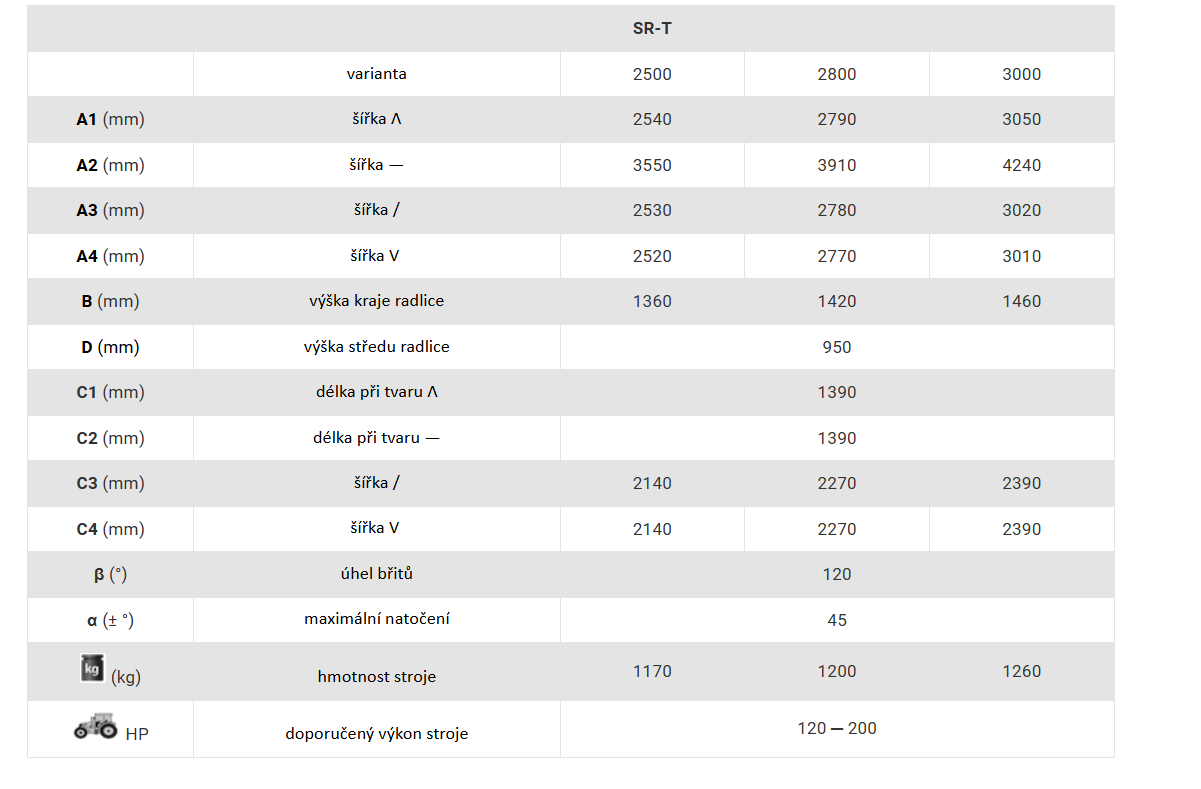Click the 3000 variant column header

1021,74
